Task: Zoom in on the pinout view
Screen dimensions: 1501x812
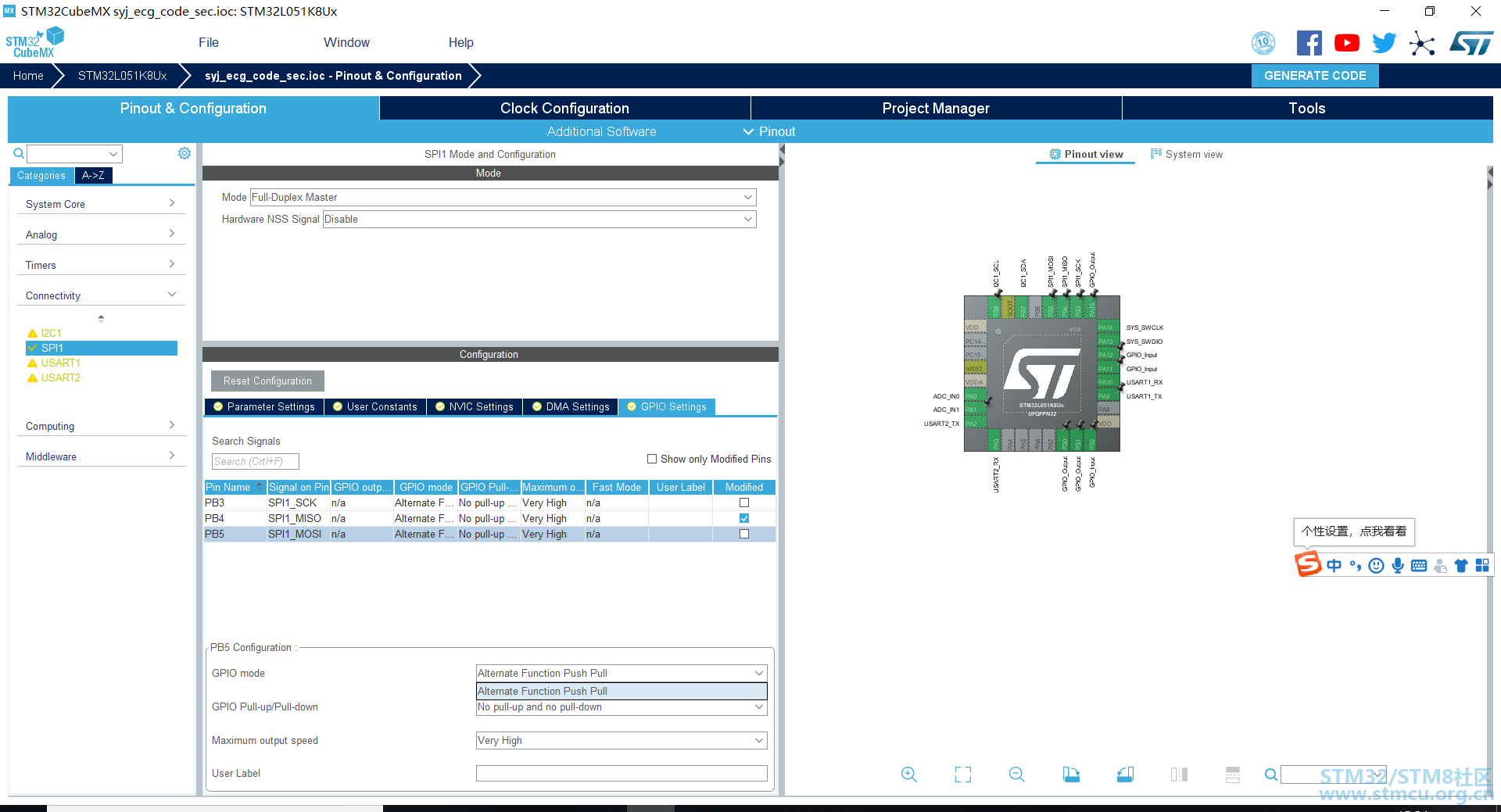Action: point(908,774)
